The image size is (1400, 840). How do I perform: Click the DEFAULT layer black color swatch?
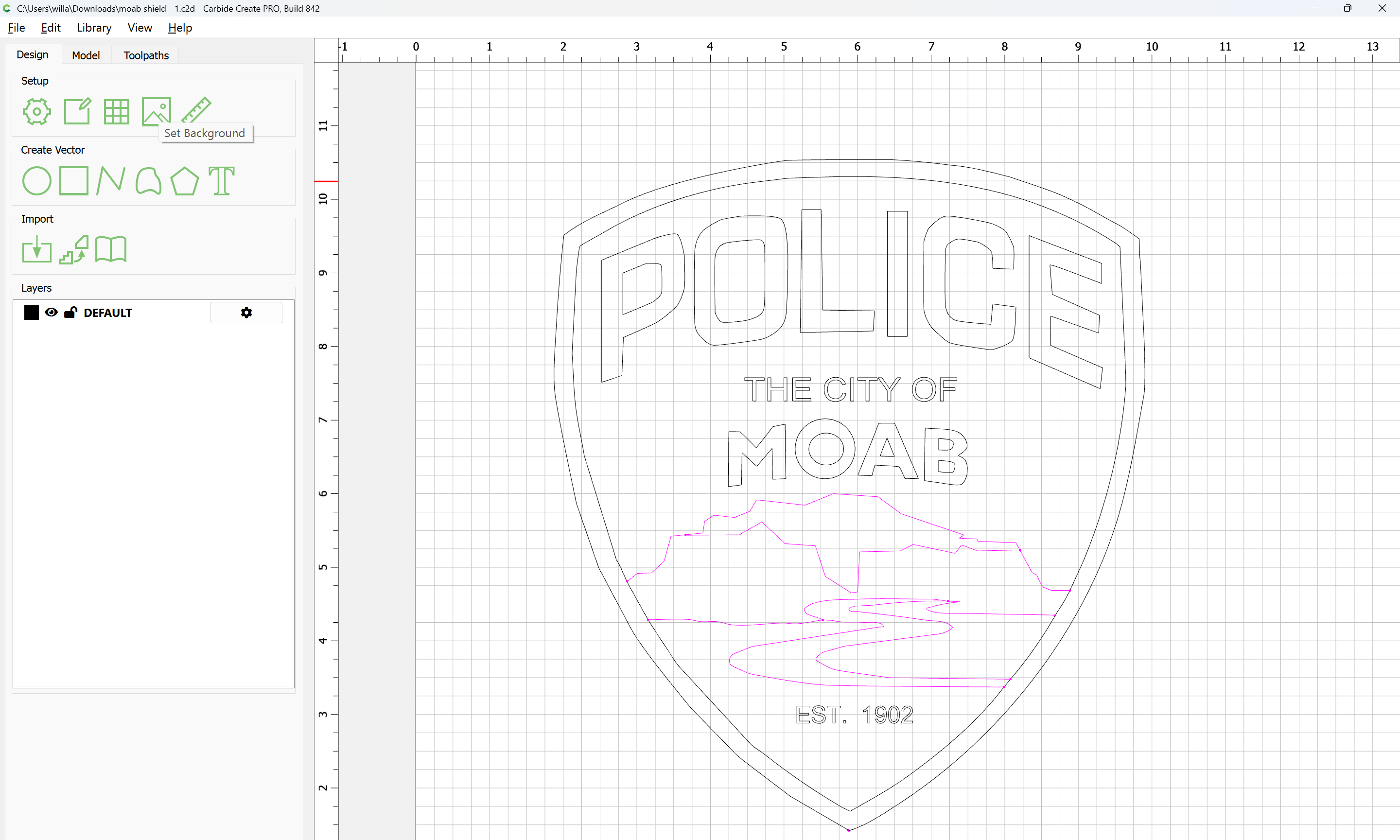32,313
